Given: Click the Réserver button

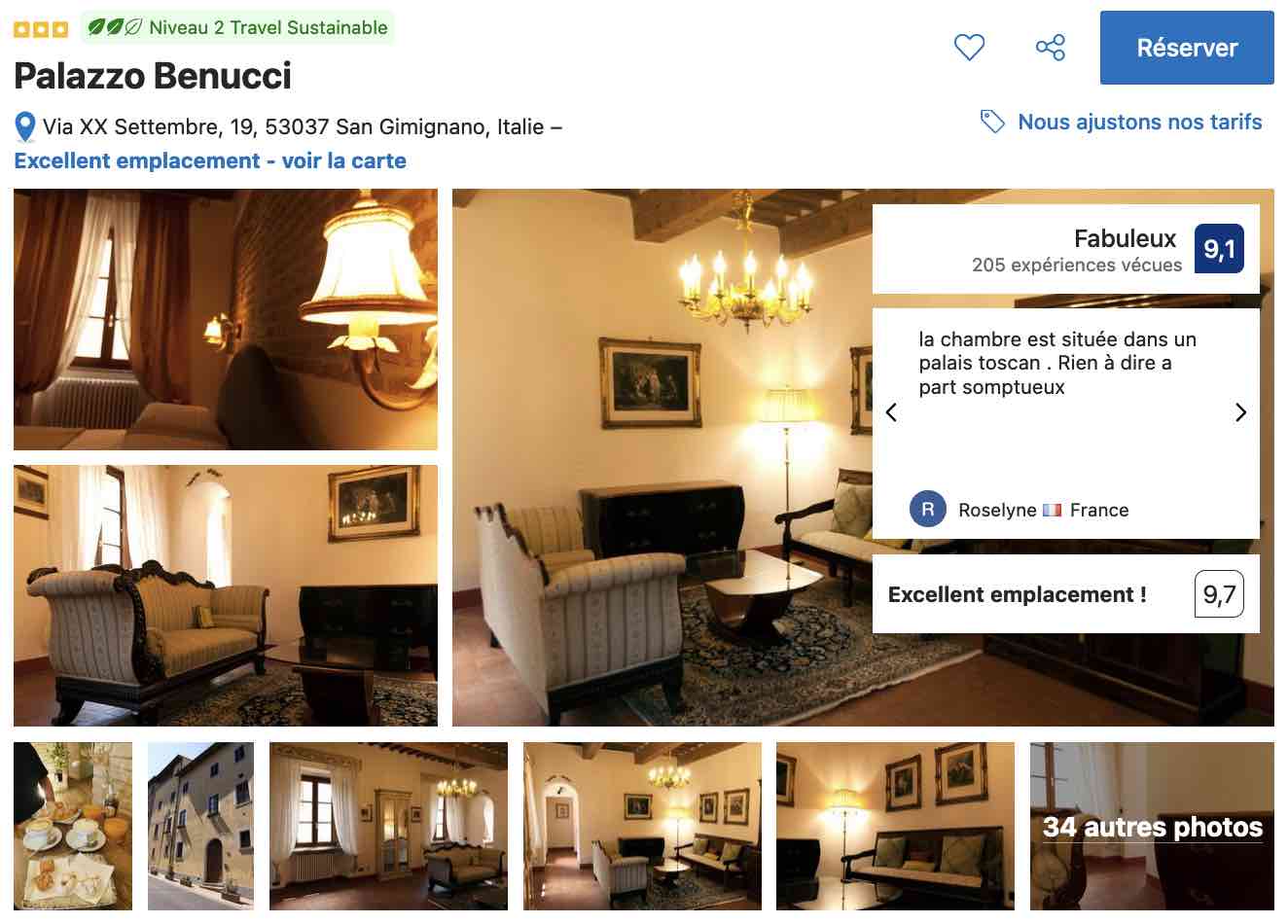Looking at the screenshot, I should click(x=1187, y=48).
